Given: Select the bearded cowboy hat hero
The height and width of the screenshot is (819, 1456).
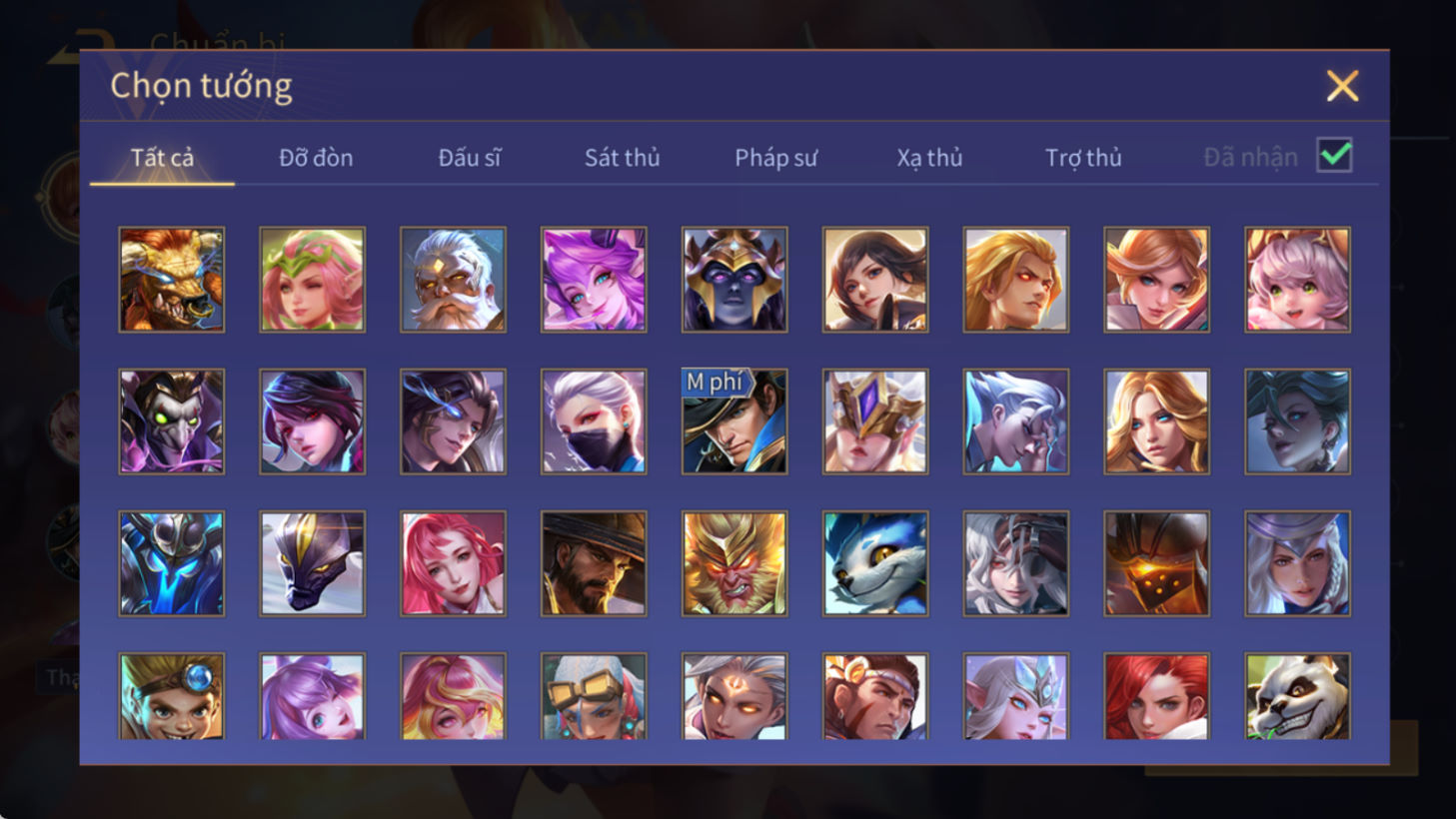Looking at the screenshot, I should point(594,563).
